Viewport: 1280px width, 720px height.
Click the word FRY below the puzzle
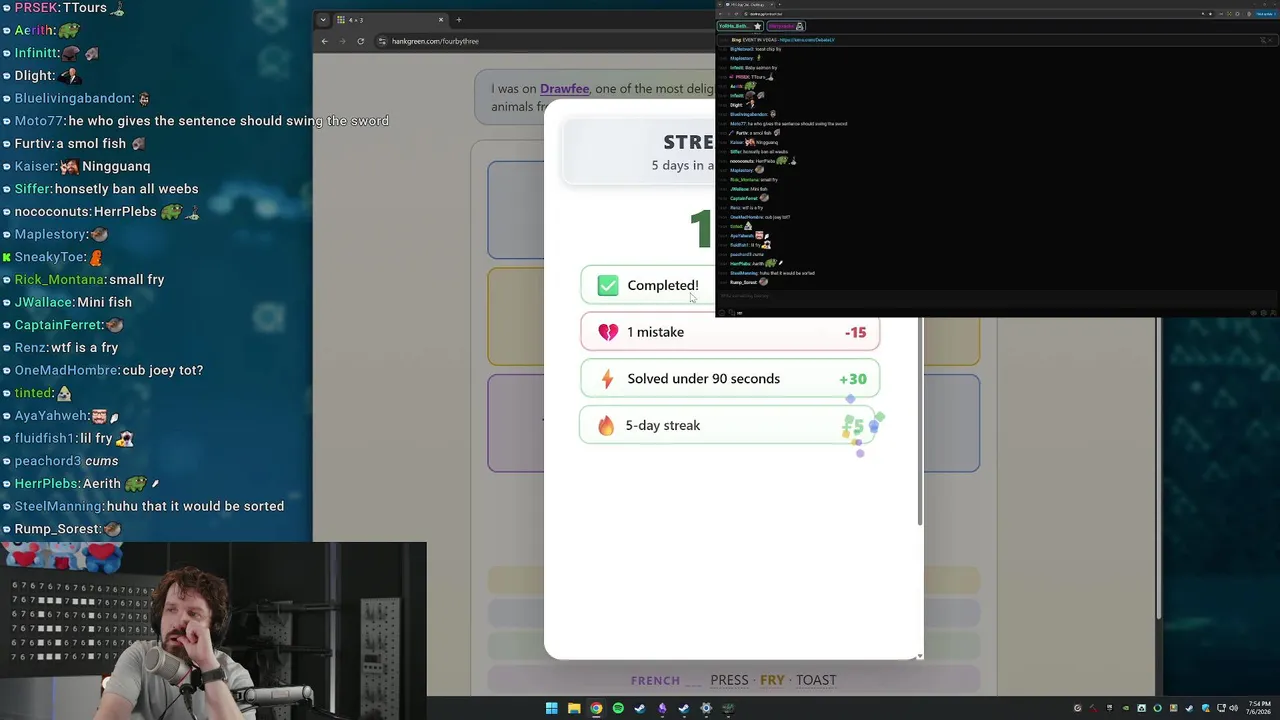(772, 680)
